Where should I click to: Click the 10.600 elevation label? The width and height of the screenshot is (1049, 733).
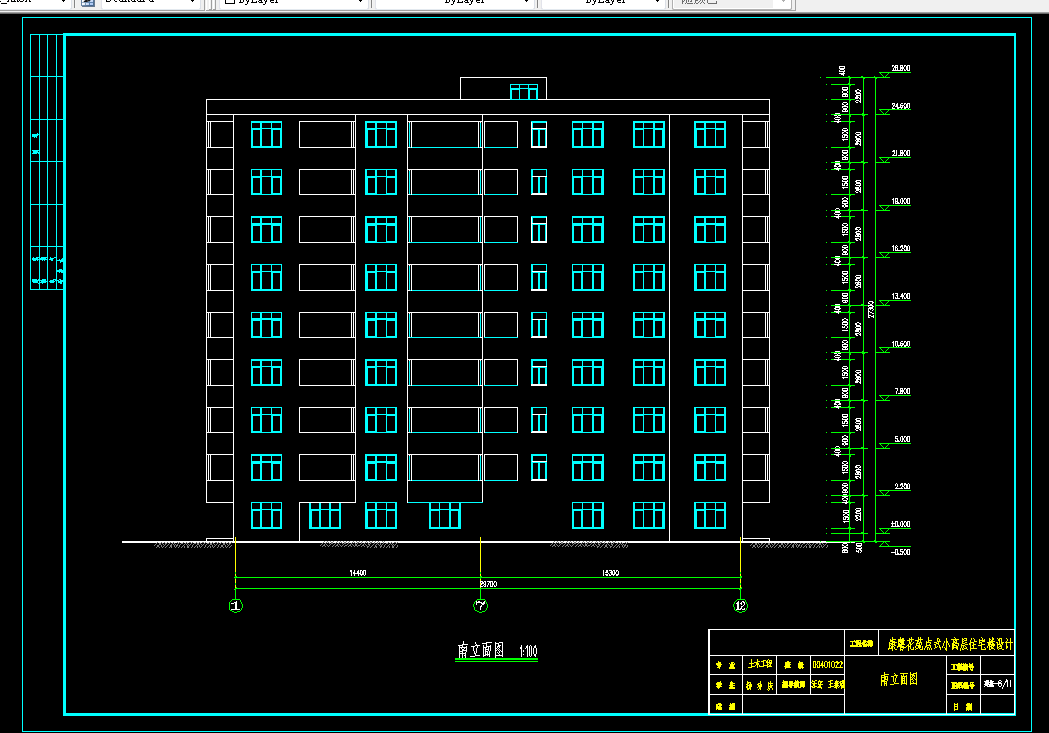click(900, 344)
